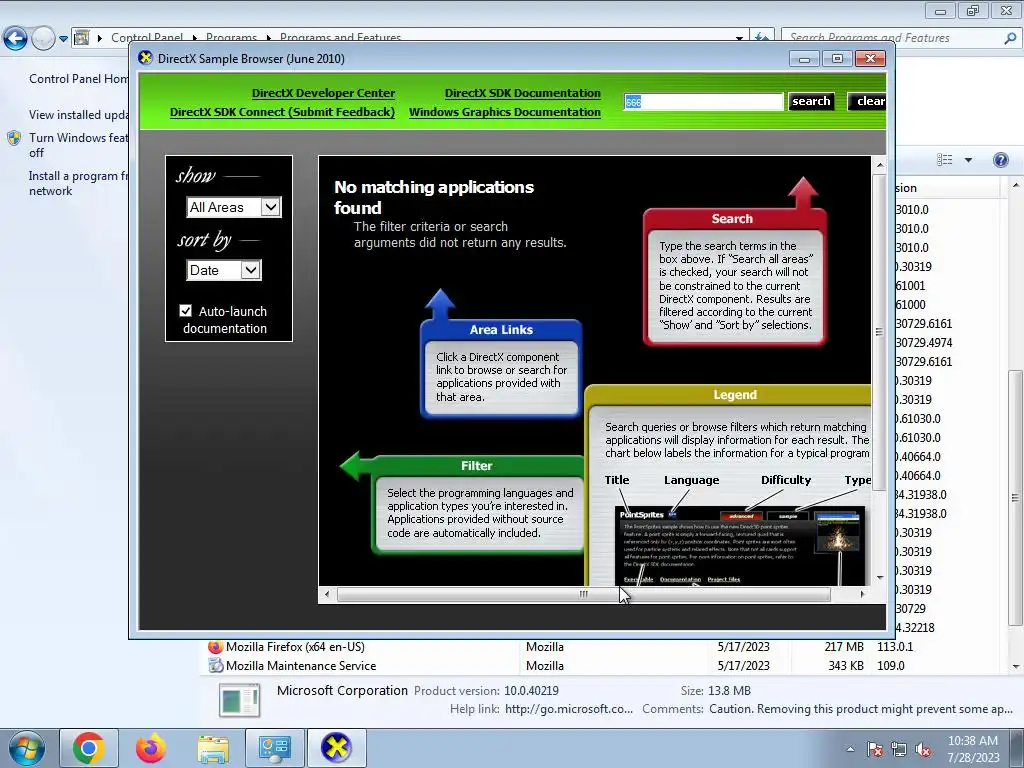Click the content pane scroll down arrow
Image resolution: width=1024 pixels, height=768 pixels.
click(880, 577)
